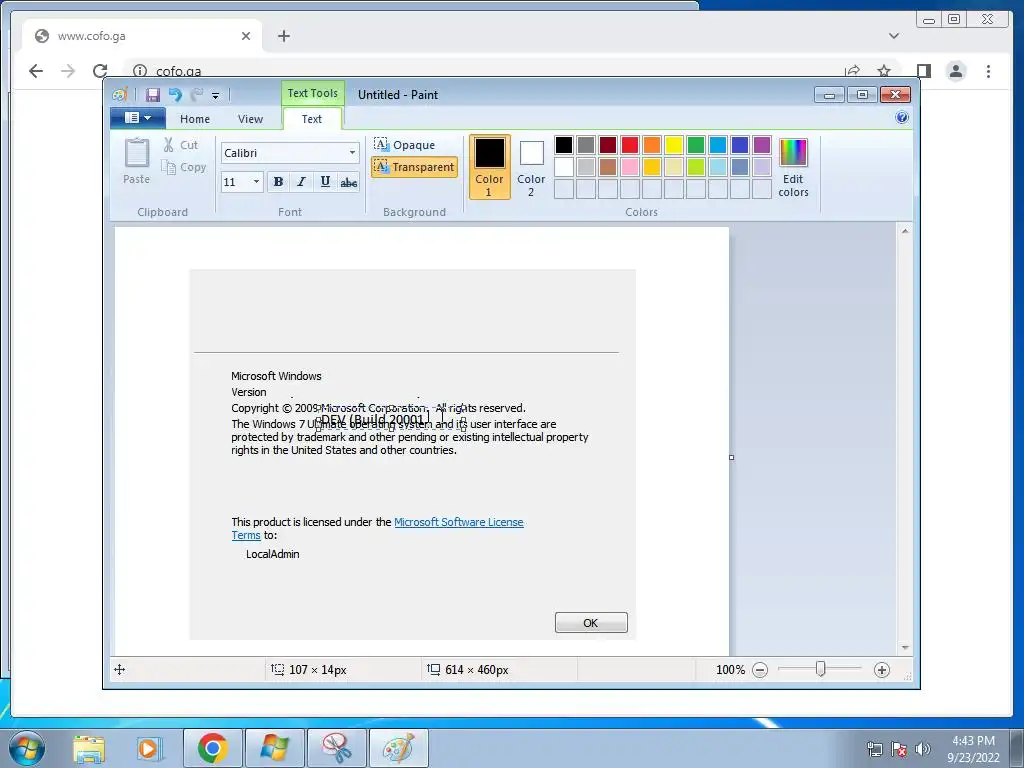Click Chrome's forward navigation arrow

tap(68, 71)
